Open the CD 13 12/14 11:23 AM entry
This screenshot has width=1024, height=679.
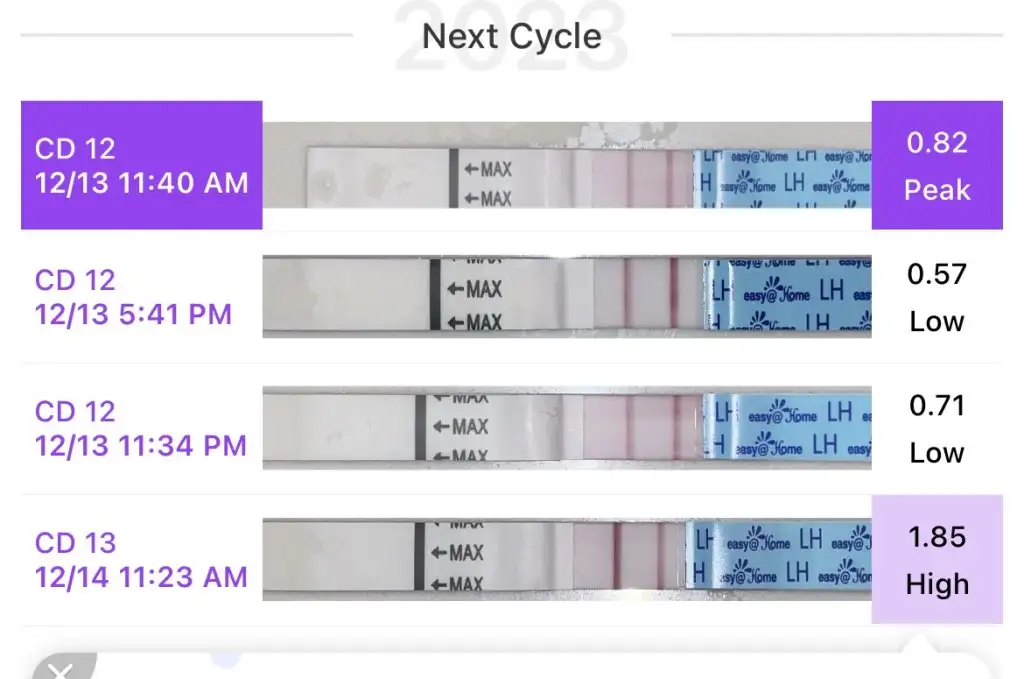[140, 560]
